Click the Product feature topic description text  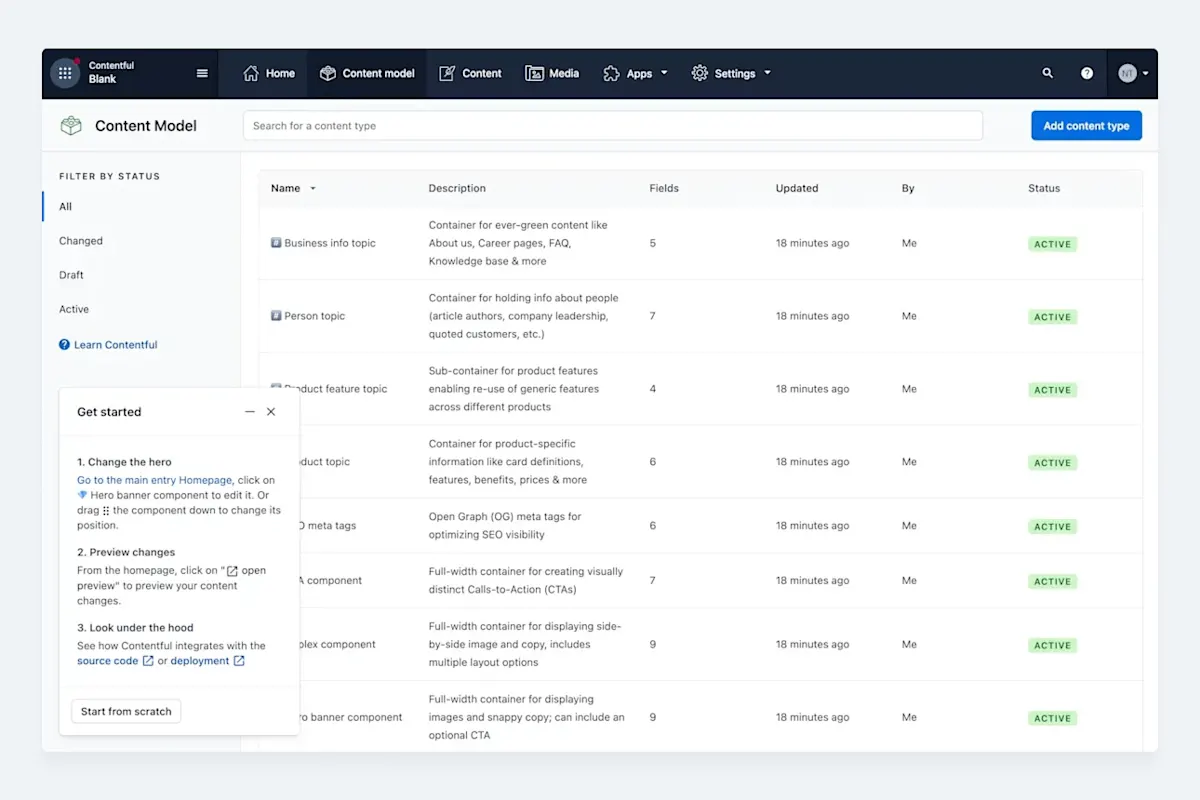[x=514, y=389]
